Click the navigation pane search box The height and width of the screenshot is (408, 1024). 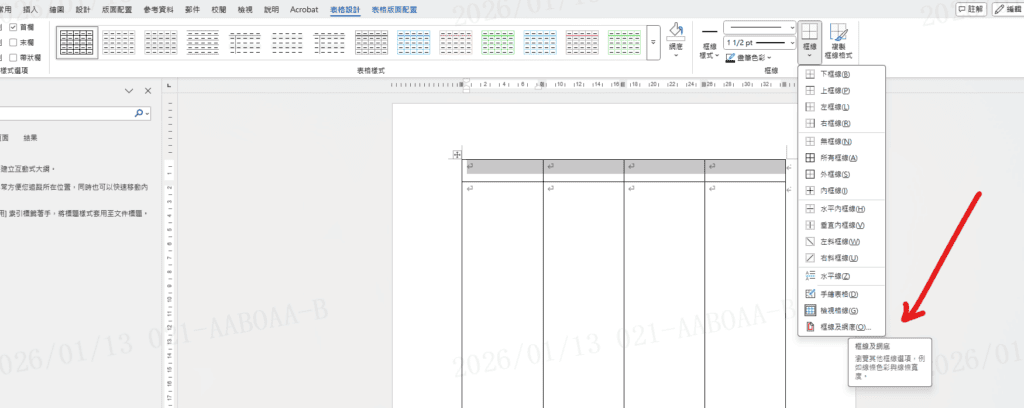click(x=70, y=115)
